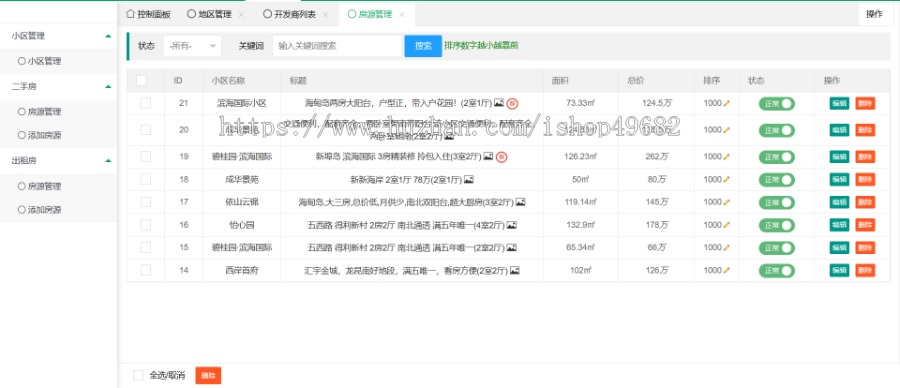Open the 操作 menu at top right
The width and height of the screenshot is (900, 388).
(874, 14)
